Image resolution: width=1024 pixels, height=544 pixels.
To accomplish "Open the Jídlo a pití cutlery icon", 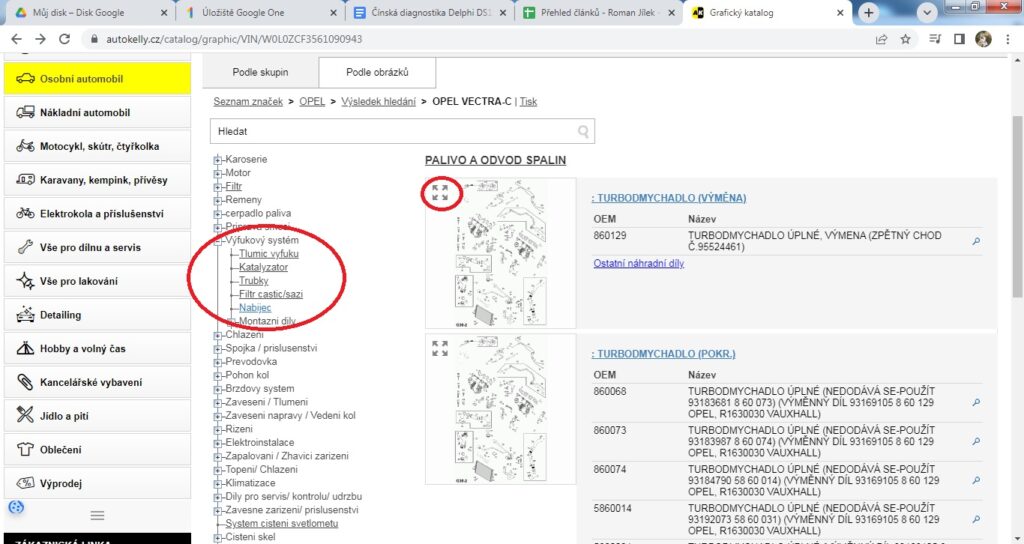I will pyautogui.click(x=25, y=415).
